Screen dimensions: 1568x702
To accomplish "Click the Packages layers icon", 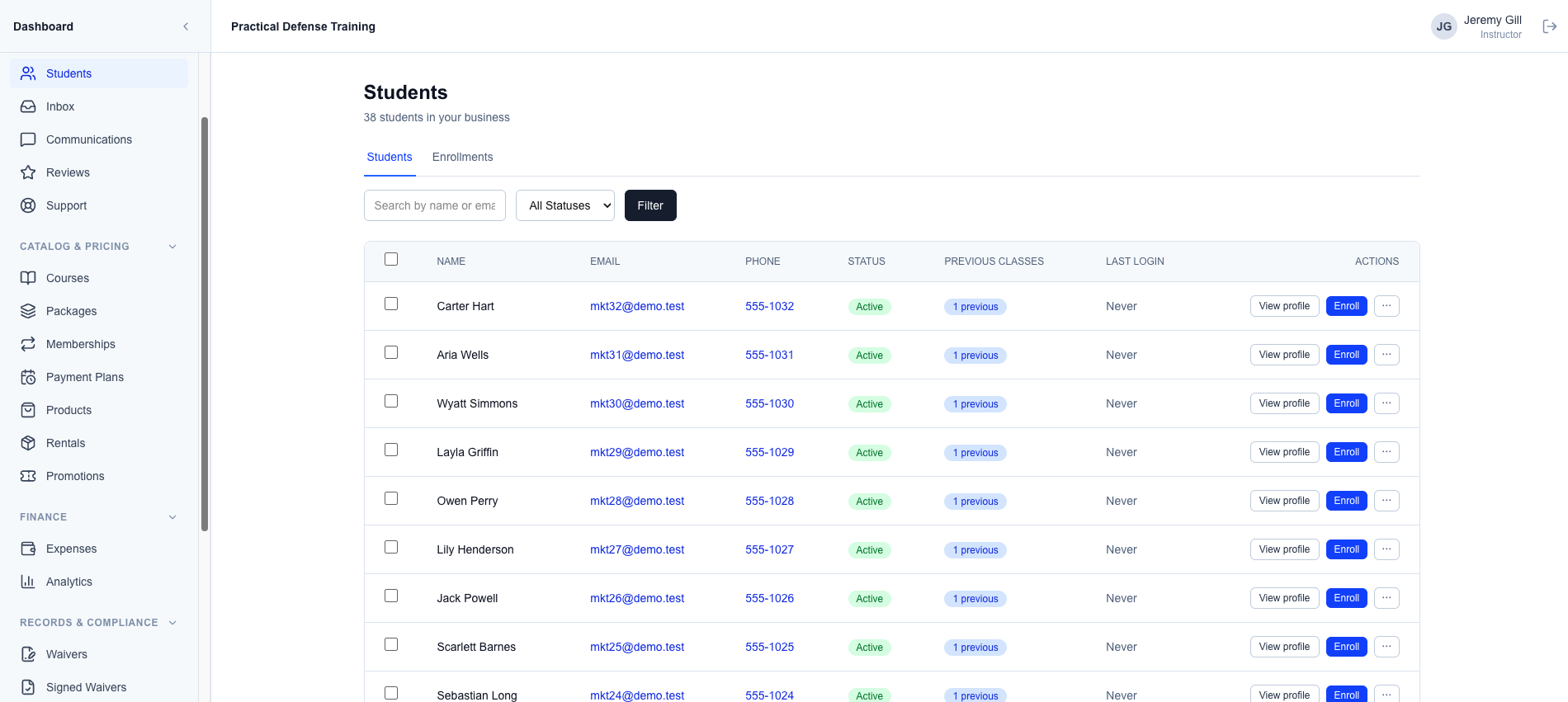I will (x=28, y=311).
